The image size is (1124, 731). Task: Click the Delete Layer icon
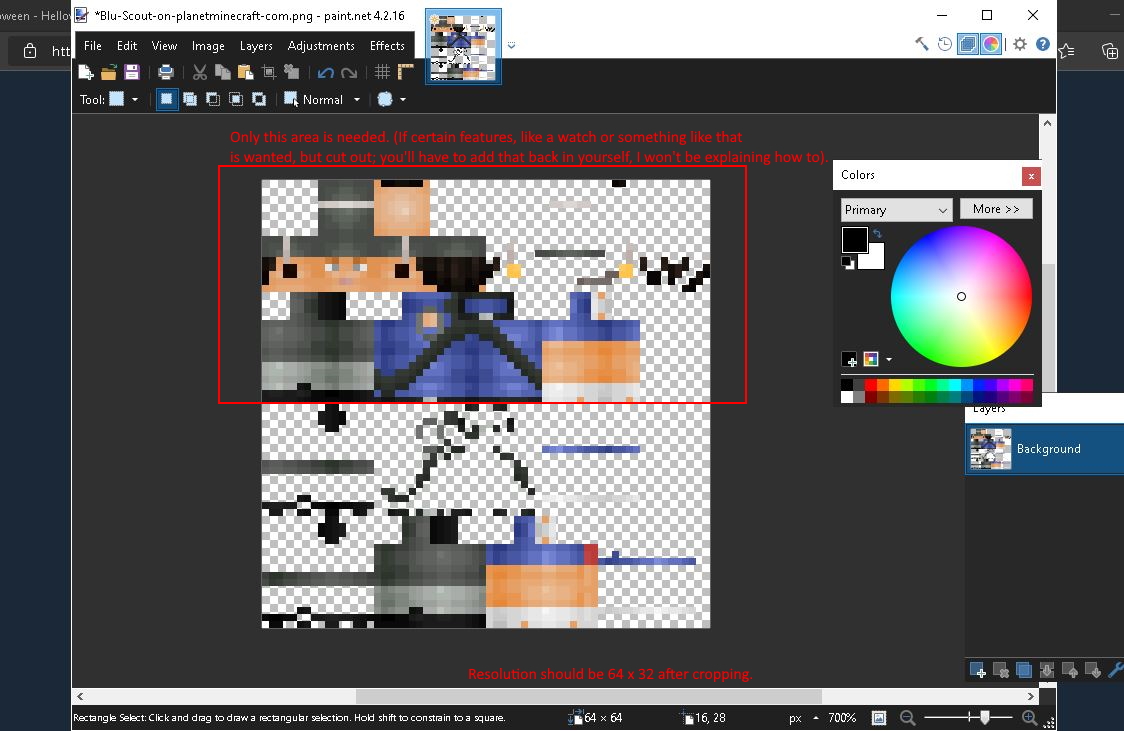click(x=1001, y=671)
